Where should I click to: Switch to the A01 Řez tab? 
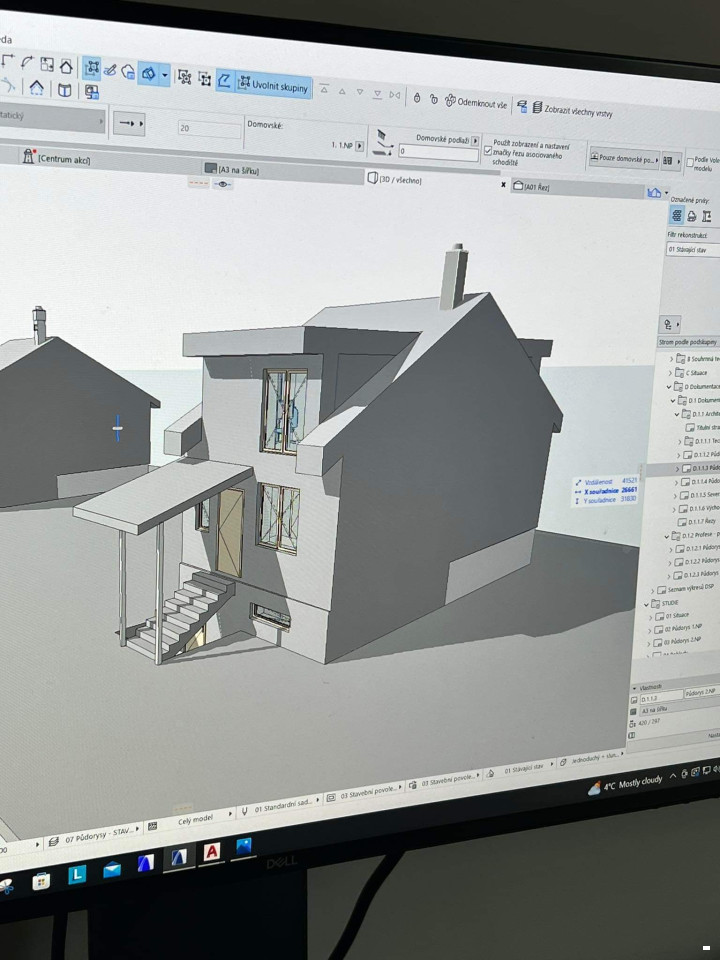(x=531, y=186)
